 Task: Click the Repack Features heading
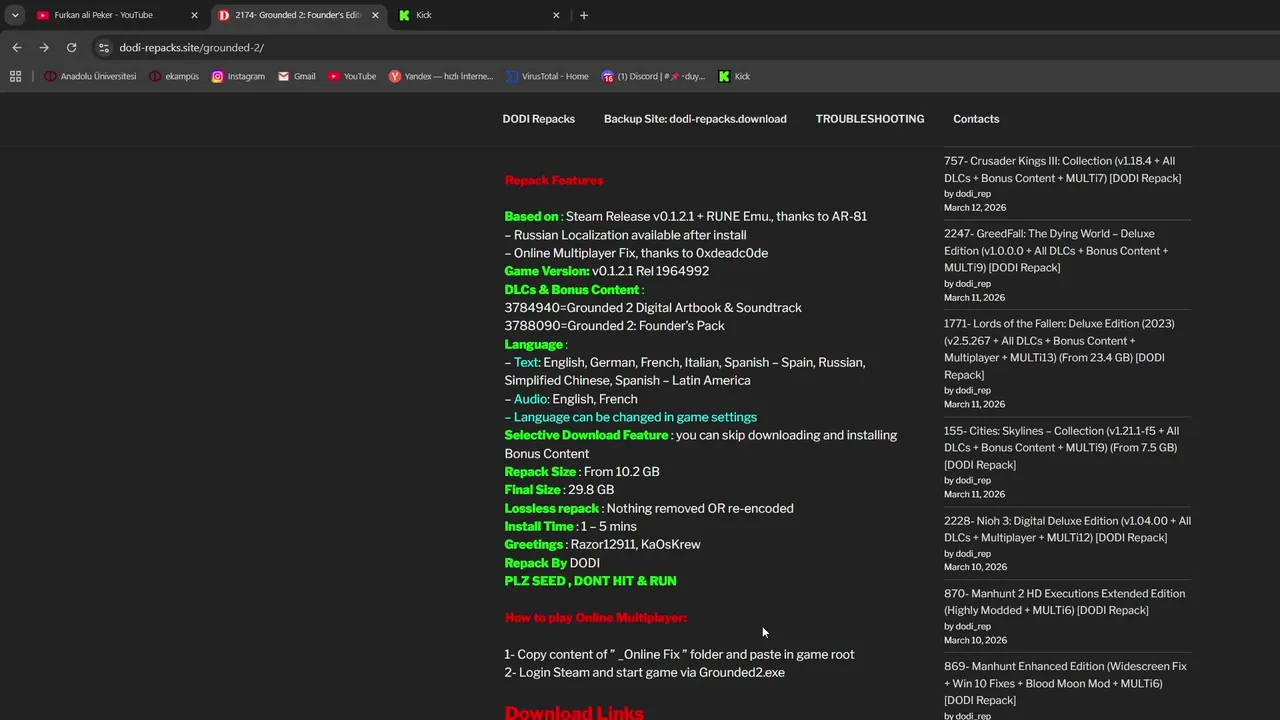coord(554,180)
